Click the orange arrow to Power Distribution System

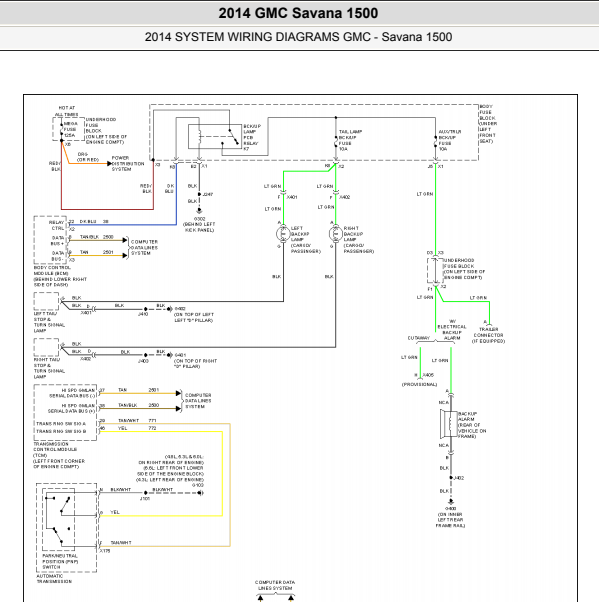[109, 164]
